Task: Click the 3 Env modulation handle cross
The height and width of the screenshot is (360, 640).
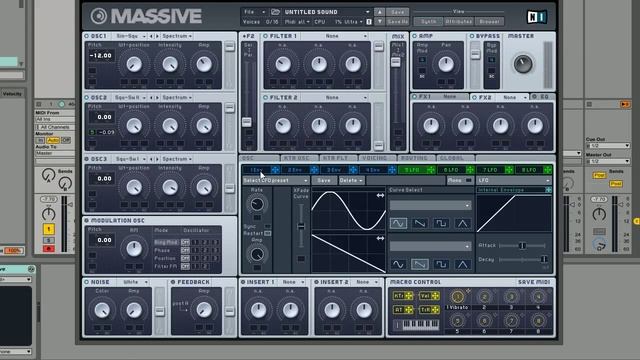Action: [353, 170]
